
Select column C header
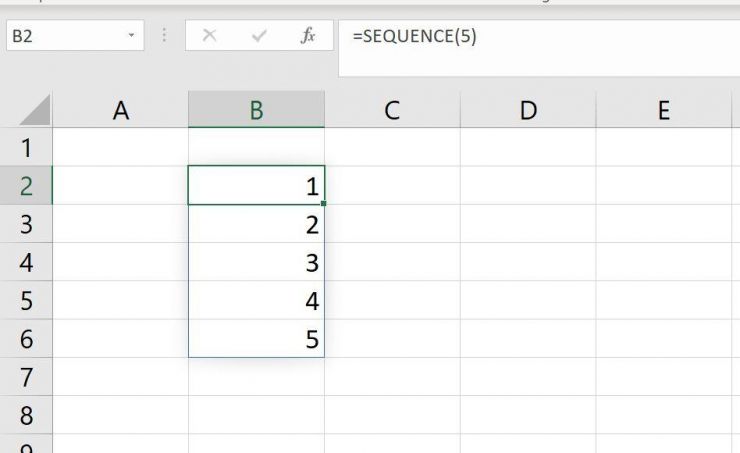point(392,109)
